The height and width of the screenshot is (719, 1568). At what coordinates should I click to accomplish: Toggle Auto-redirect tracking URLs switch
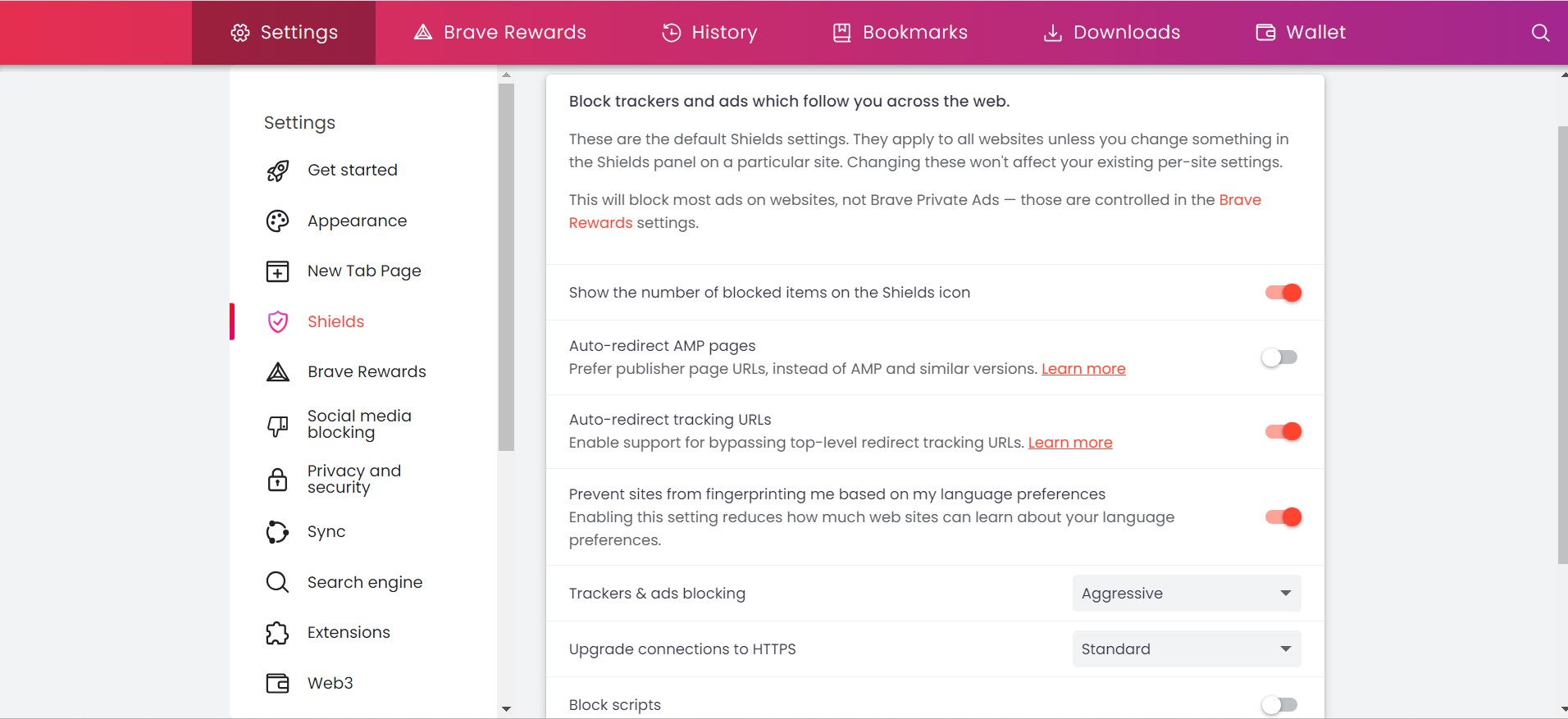[1283, 431]
